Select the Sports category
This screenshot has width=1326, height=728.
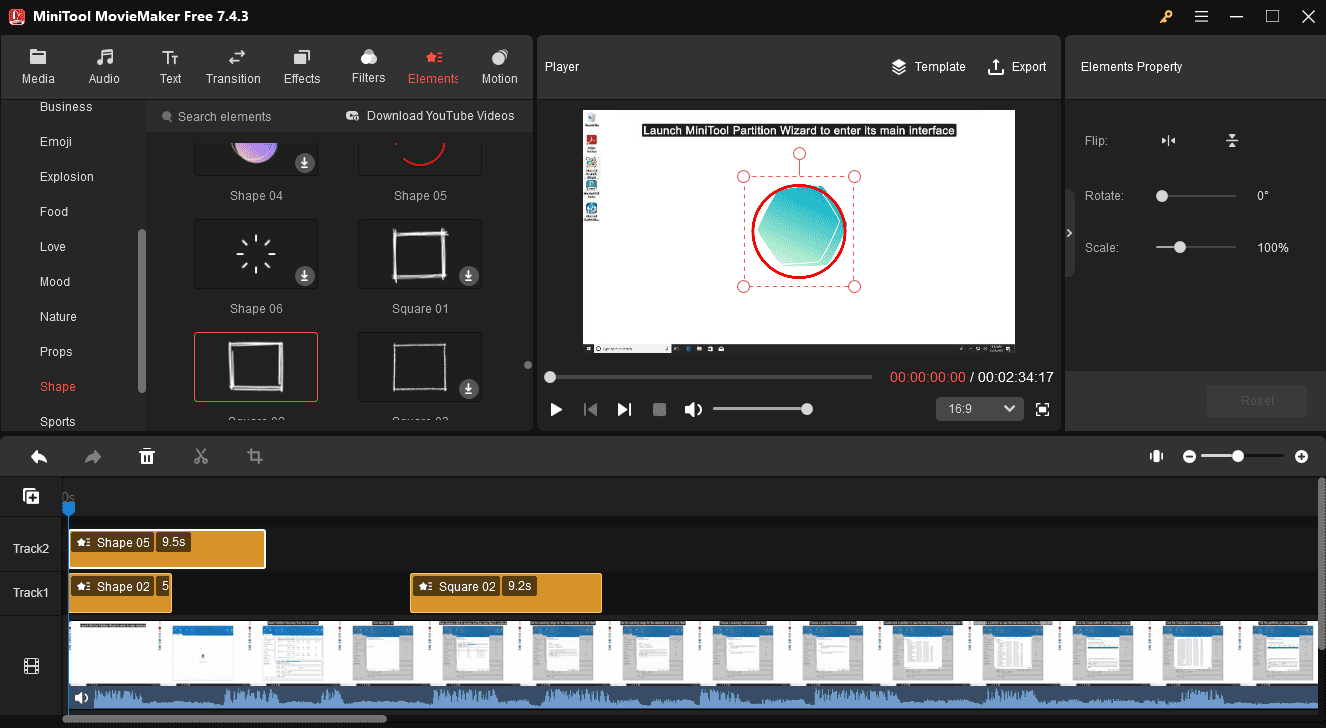[58, 422]
